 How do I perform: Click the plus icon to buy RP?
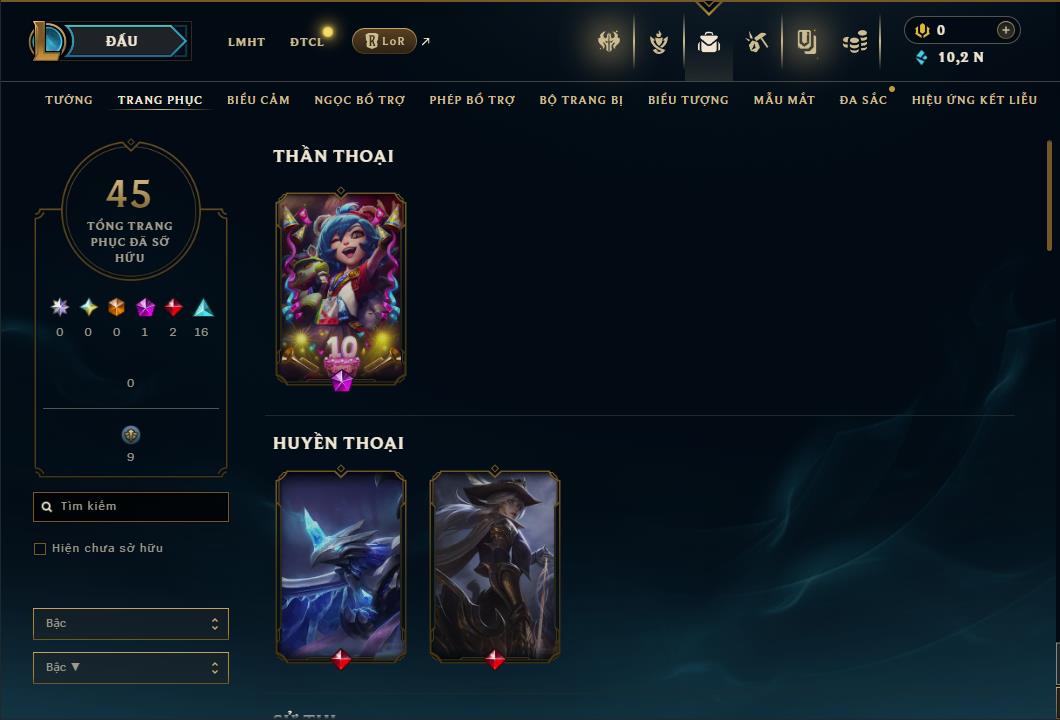point(1006,30)
